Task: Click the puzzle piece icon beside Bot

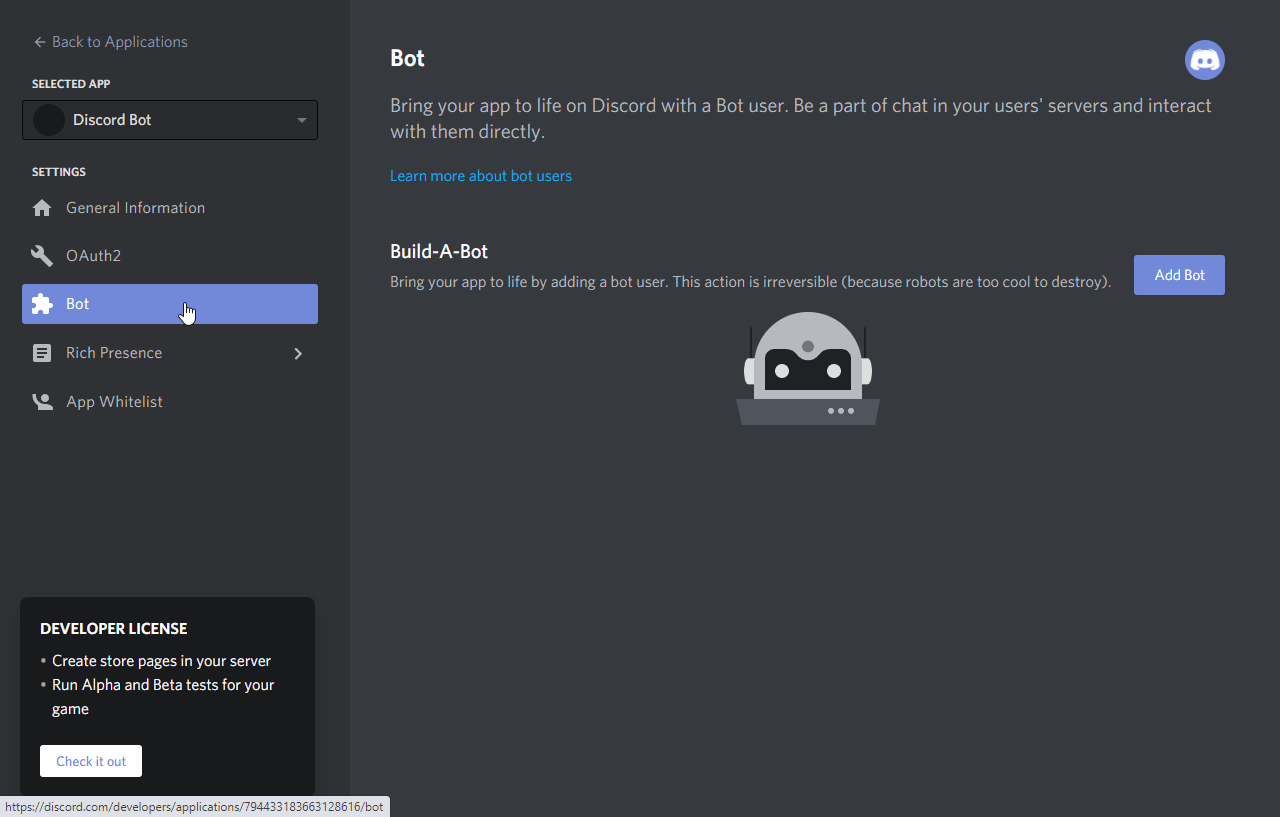Action: (42, 304)
